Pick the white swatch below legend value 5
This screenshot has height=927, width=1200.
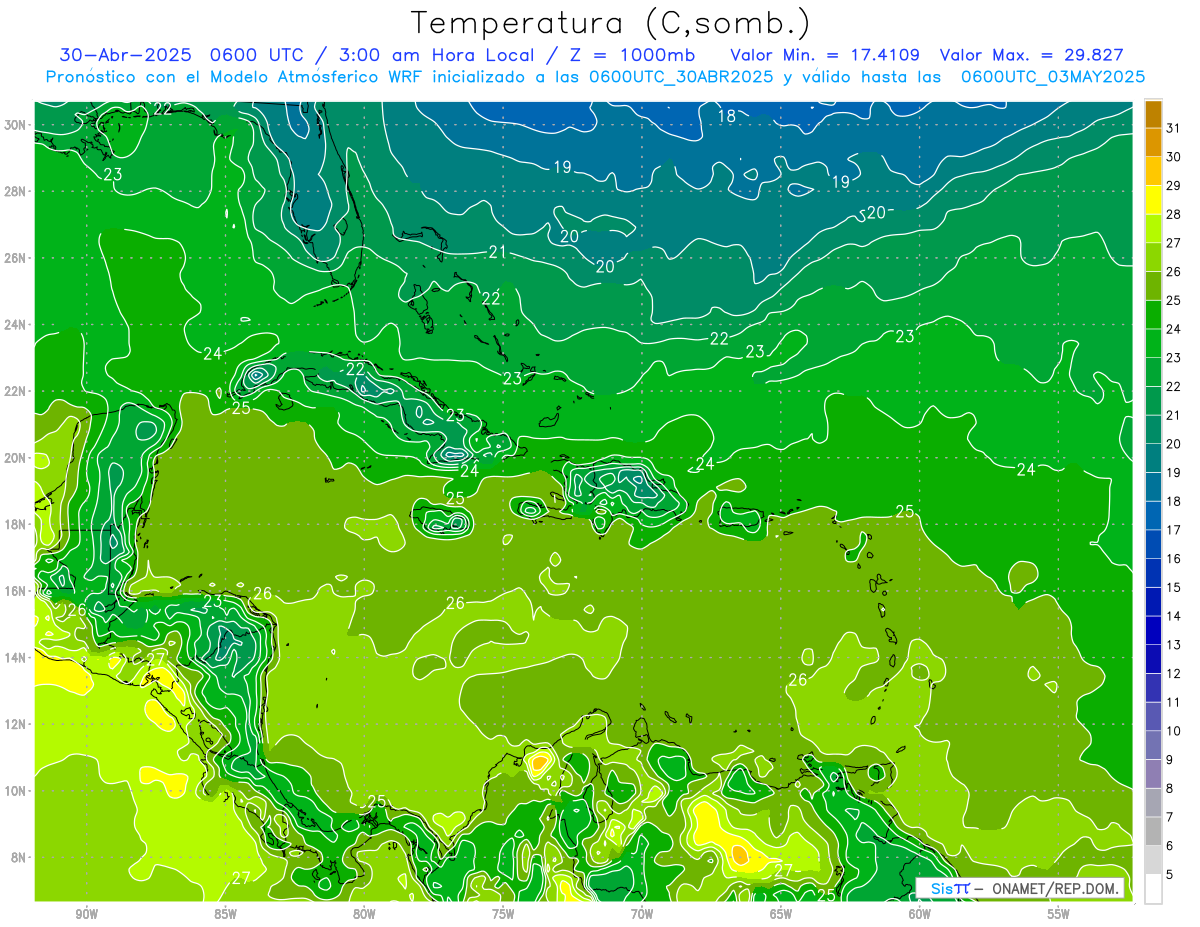click(x=1153, y=889)
